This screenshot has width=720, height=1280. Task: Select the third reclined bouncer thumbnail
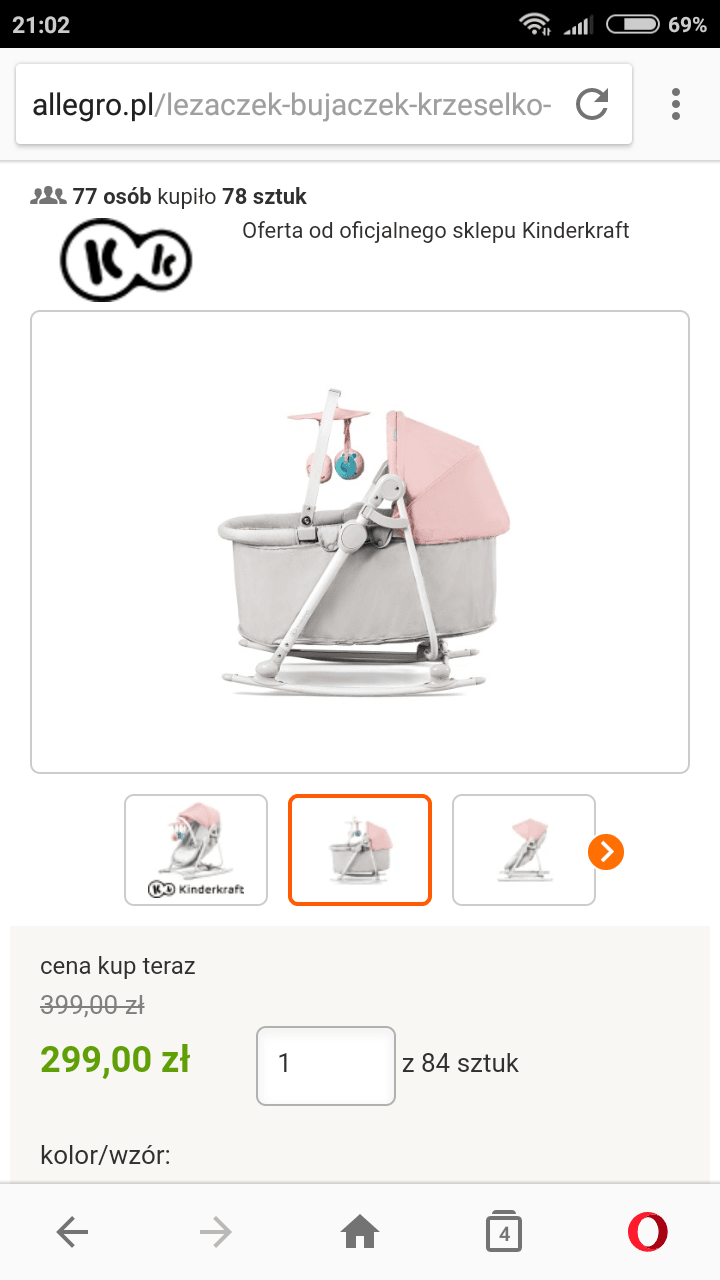(524, 850)
